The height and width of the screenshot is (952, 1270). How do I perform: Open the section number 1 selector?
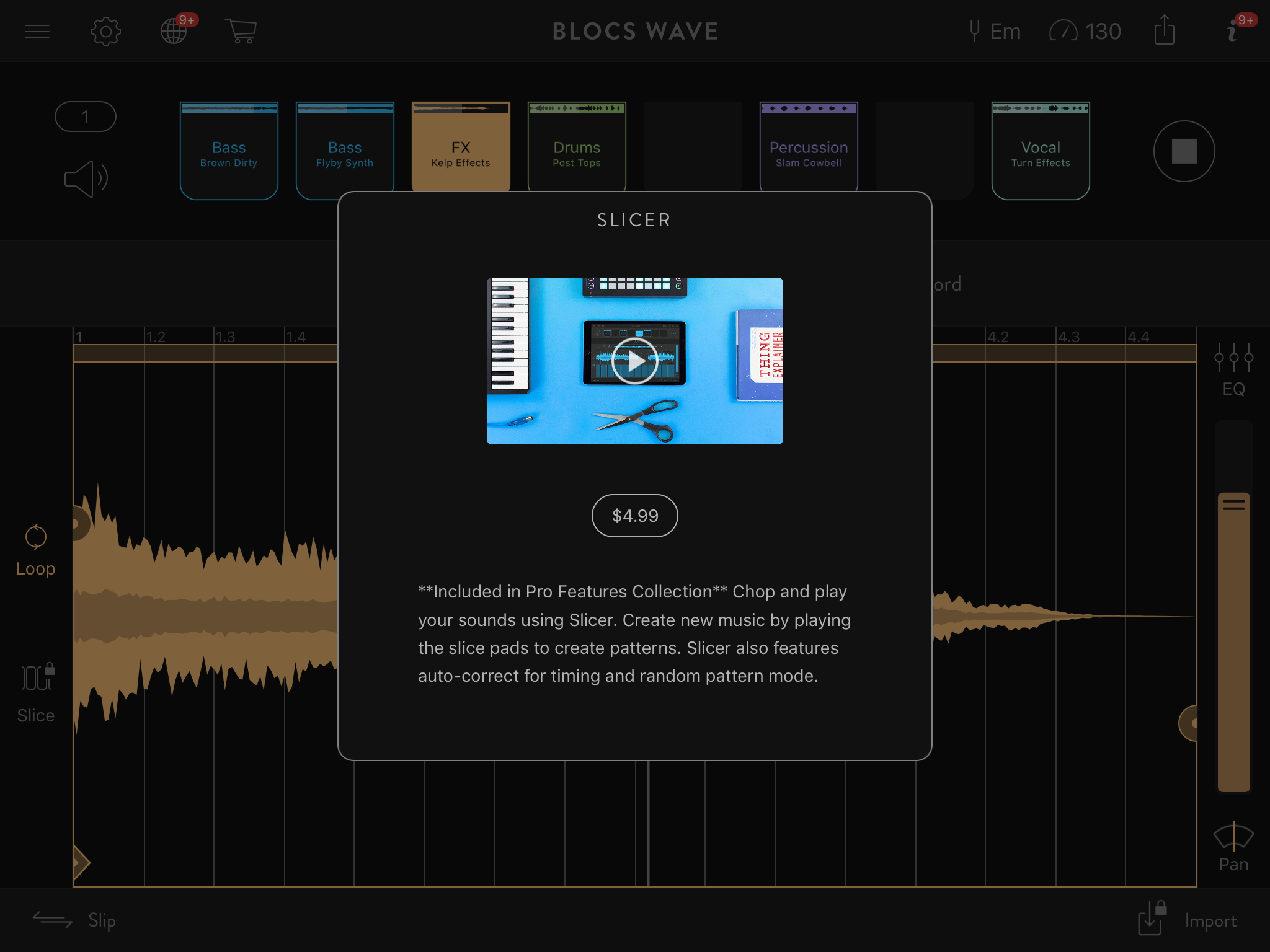coord(86,117)
